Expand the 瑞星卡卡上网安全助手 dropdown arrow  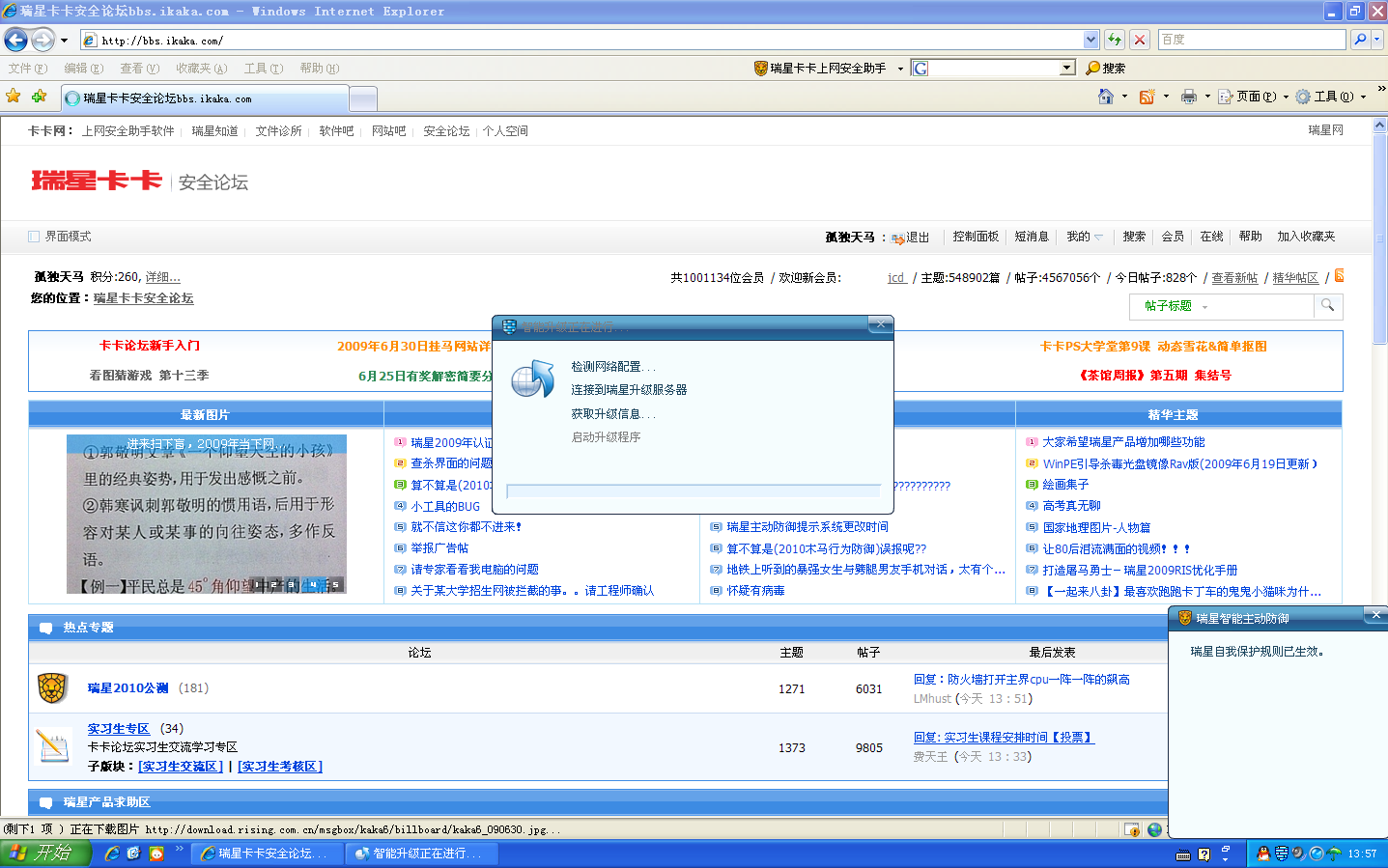tap(900, 69)
